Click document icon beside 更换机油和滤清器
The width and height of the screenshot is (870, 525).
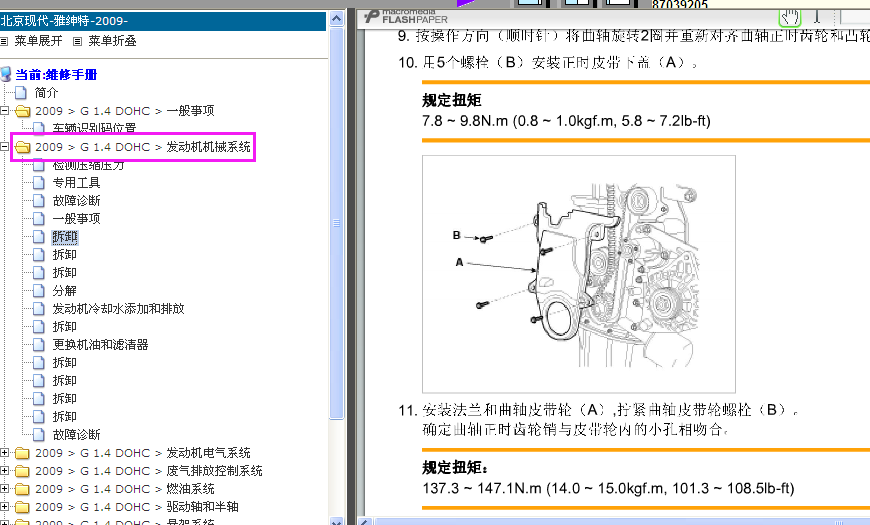coord(38,345)
